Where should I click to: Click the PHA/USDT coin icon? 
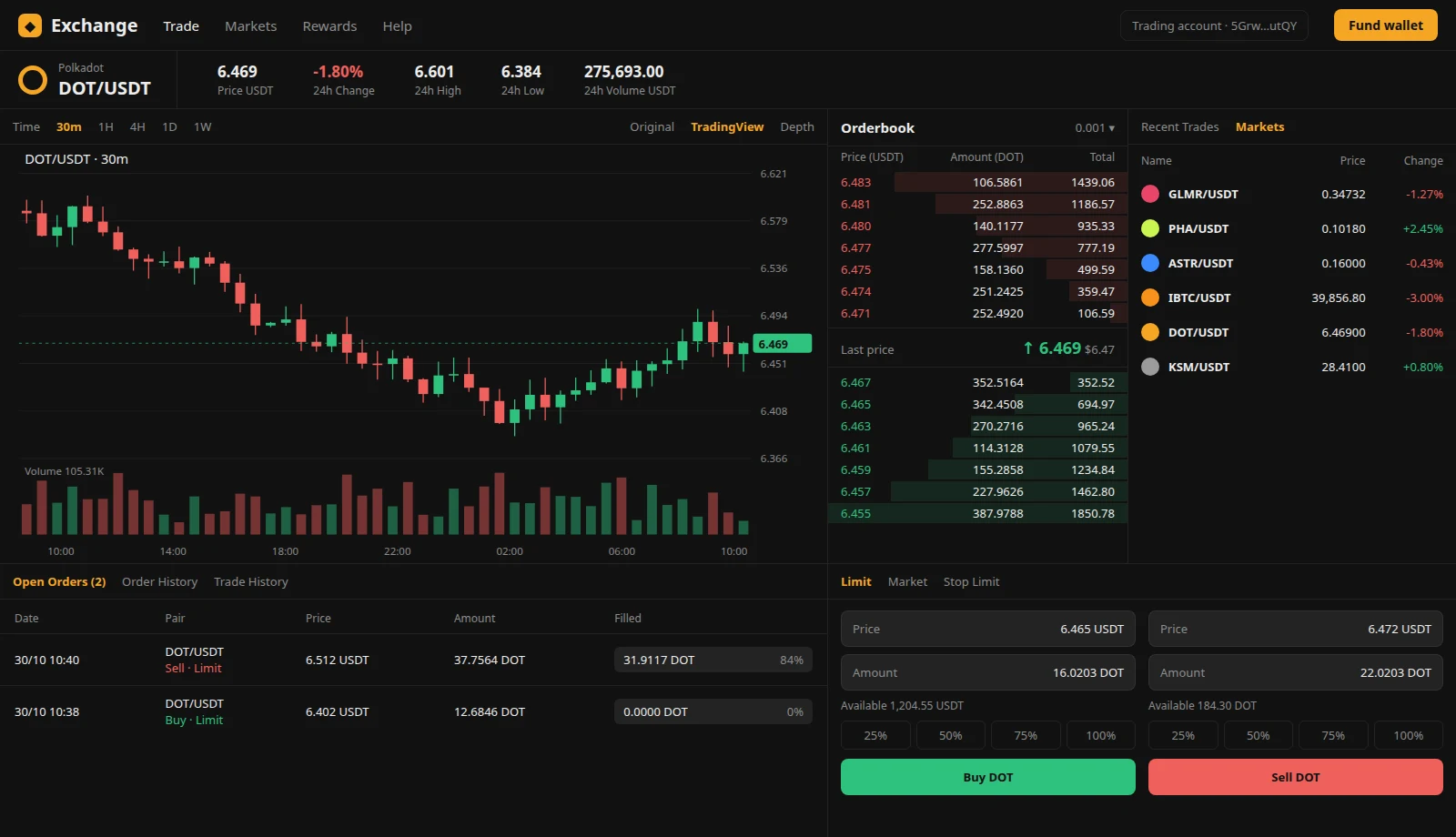click(1150, 228)
